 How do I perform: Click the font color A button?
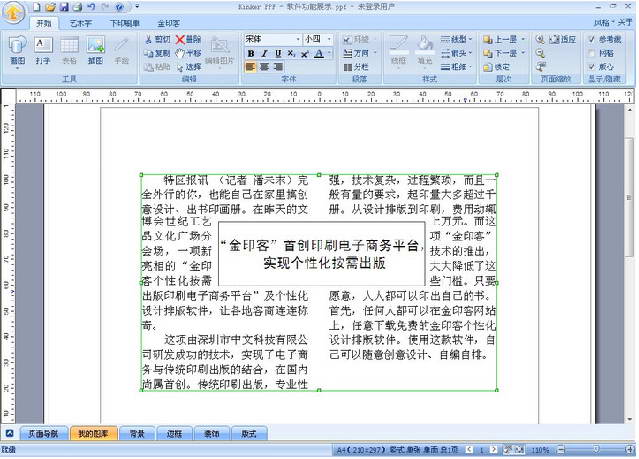[x=319, y=53]
